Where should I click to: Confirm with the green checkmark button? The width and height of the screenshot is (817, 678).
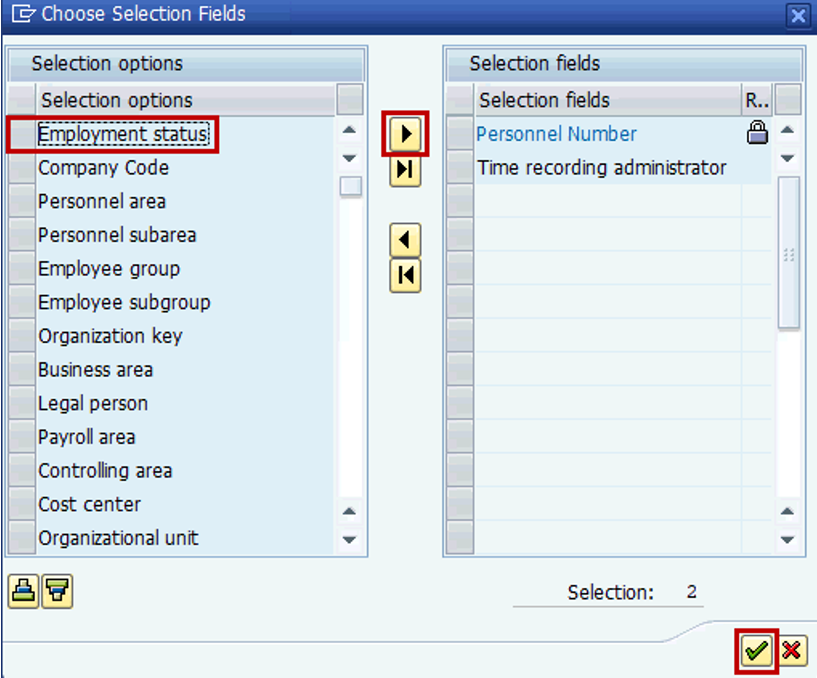[757, 652]
